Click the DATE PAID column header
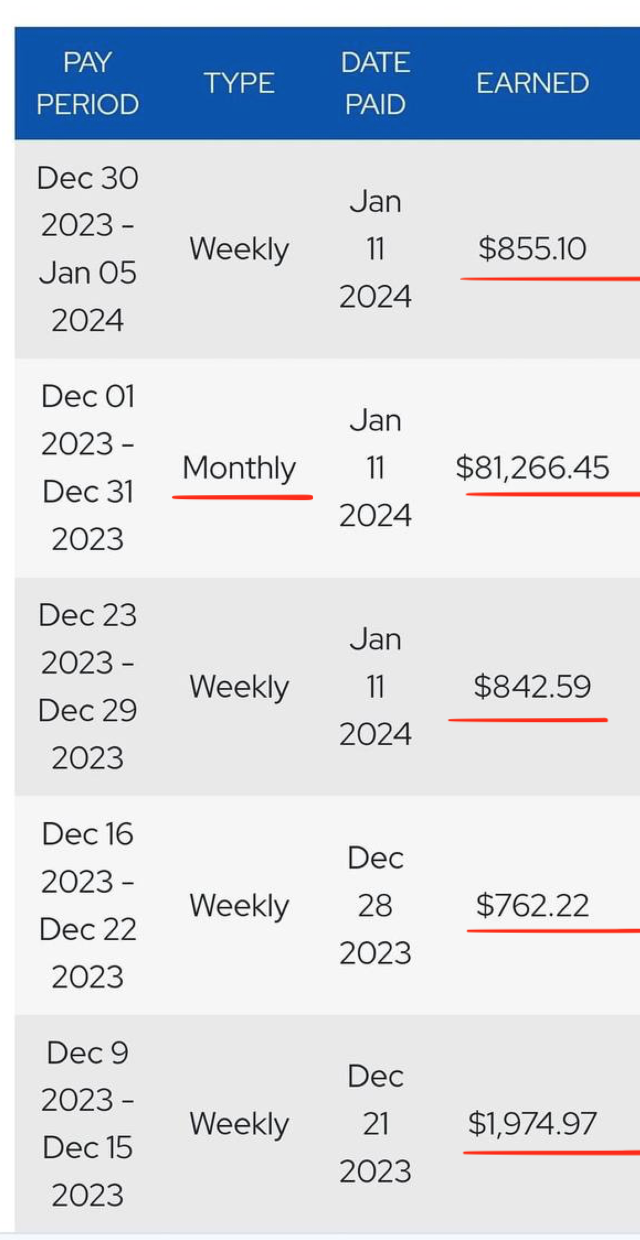 [375, 83]
